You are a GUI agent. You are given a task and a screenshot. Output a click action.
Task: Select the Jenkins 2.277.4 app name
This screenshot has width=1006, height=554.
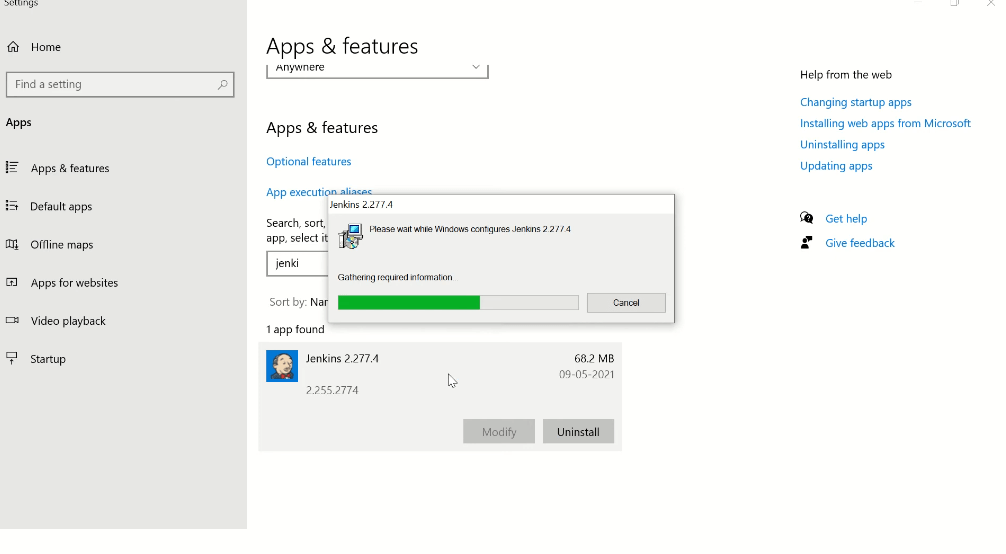coord(342,358)
